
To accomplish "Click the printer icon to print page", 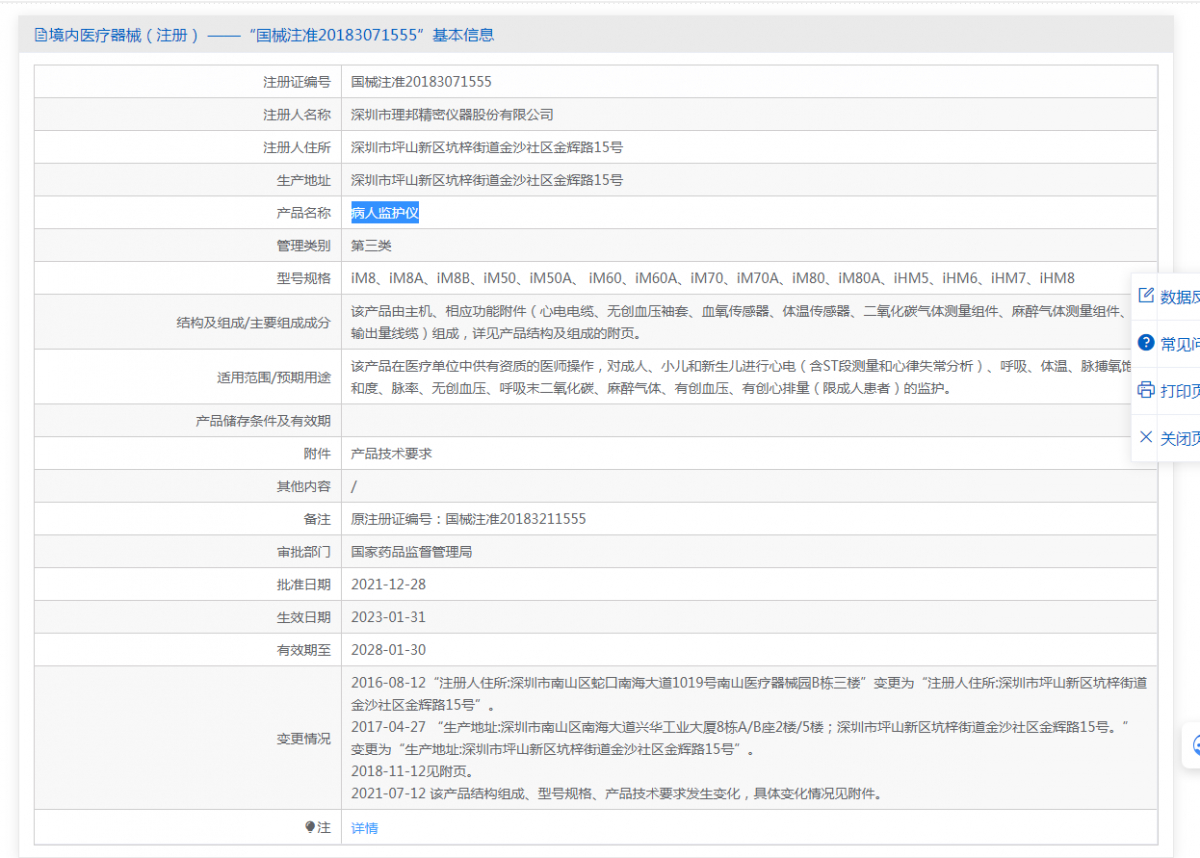I will coord(1146,390).
